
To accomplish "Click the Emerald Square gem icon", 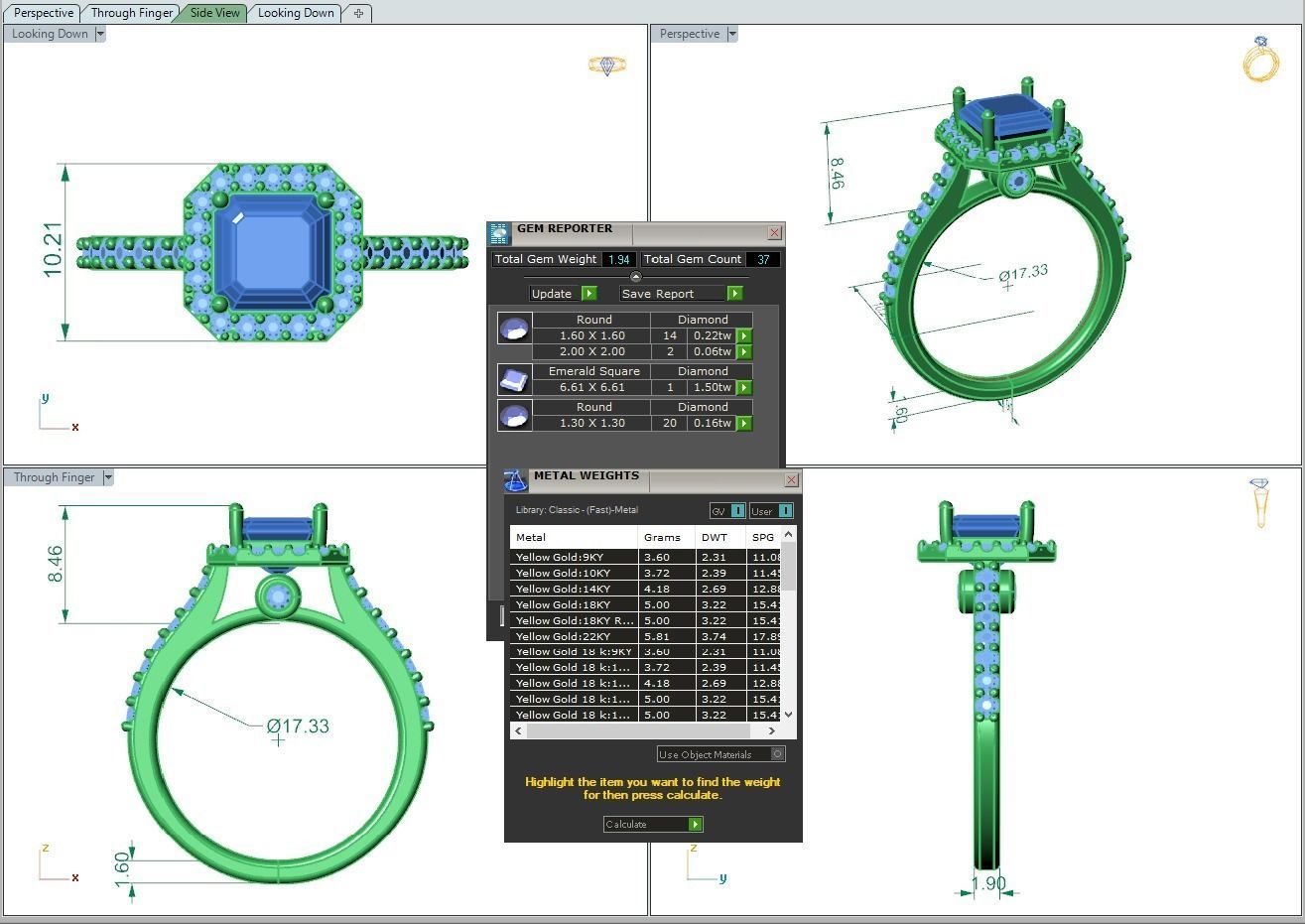I will click(514, 379).
